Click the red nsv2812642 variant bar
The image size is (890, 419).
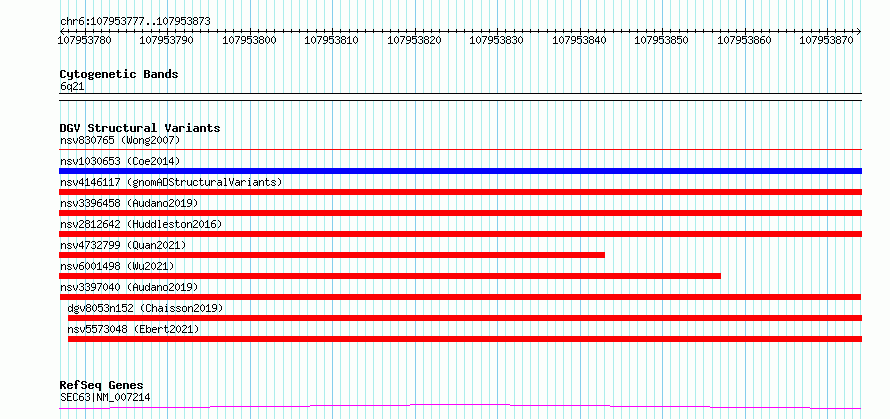coord(460,234)
